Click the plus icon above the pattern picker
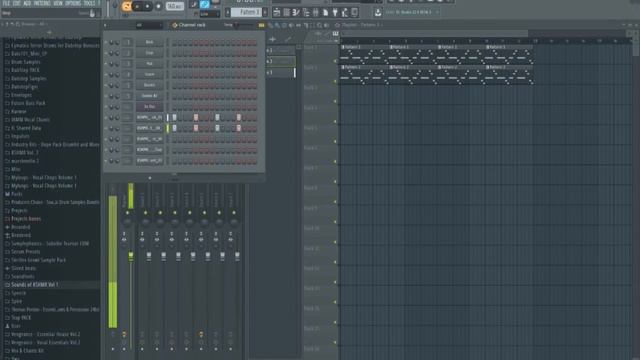This screenshot has width=640, height=360. (273, 40)
